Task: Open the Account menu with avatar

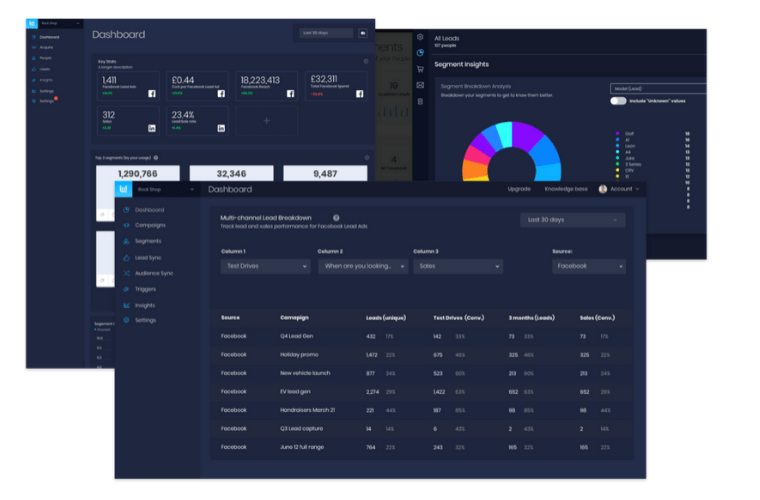Action: 619,189
